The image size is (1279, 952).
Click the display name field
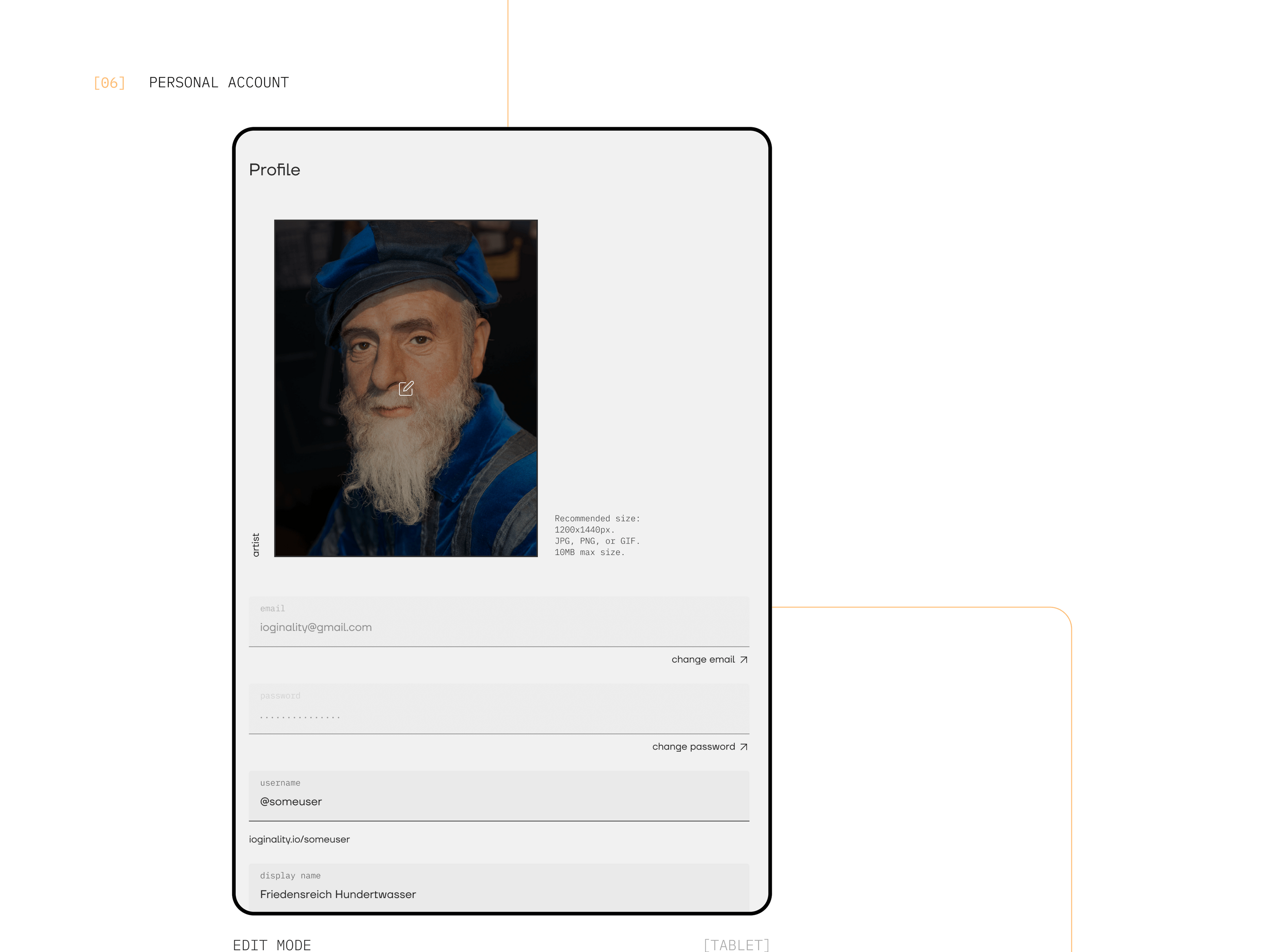point(498,894)
